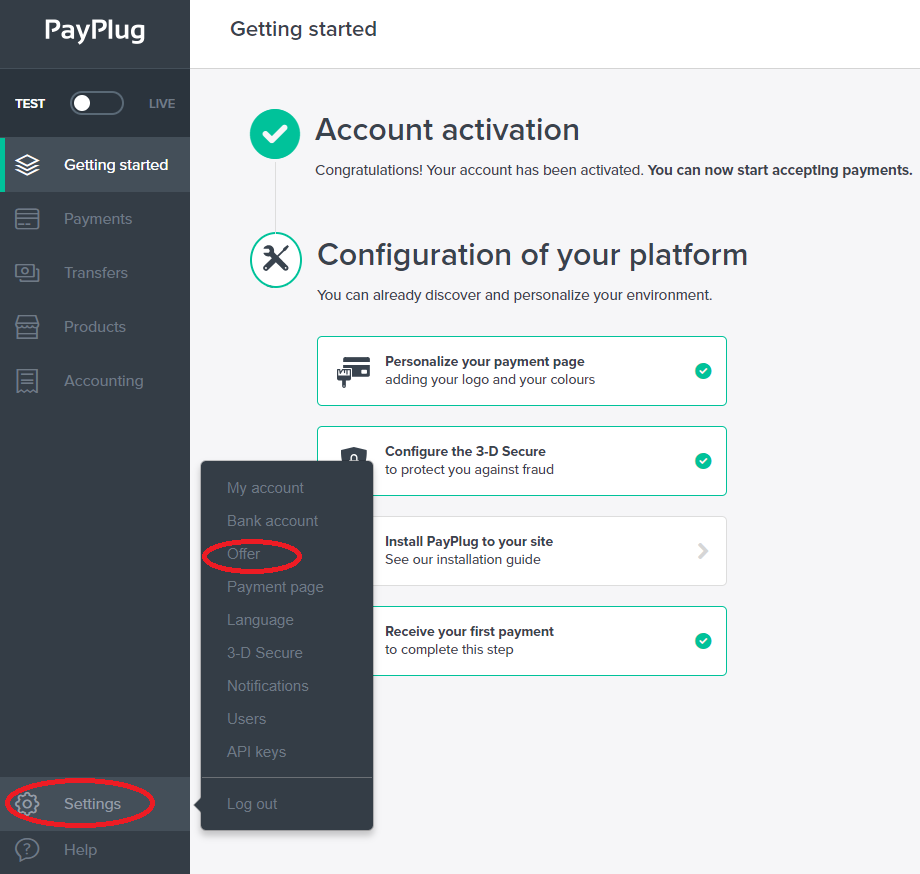Open the Configure the 3-D Secure card

point(522,461)
